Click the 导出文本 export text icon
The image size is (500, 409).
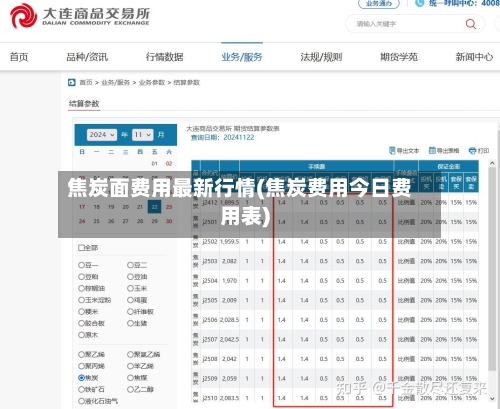[x=392, y=151]
